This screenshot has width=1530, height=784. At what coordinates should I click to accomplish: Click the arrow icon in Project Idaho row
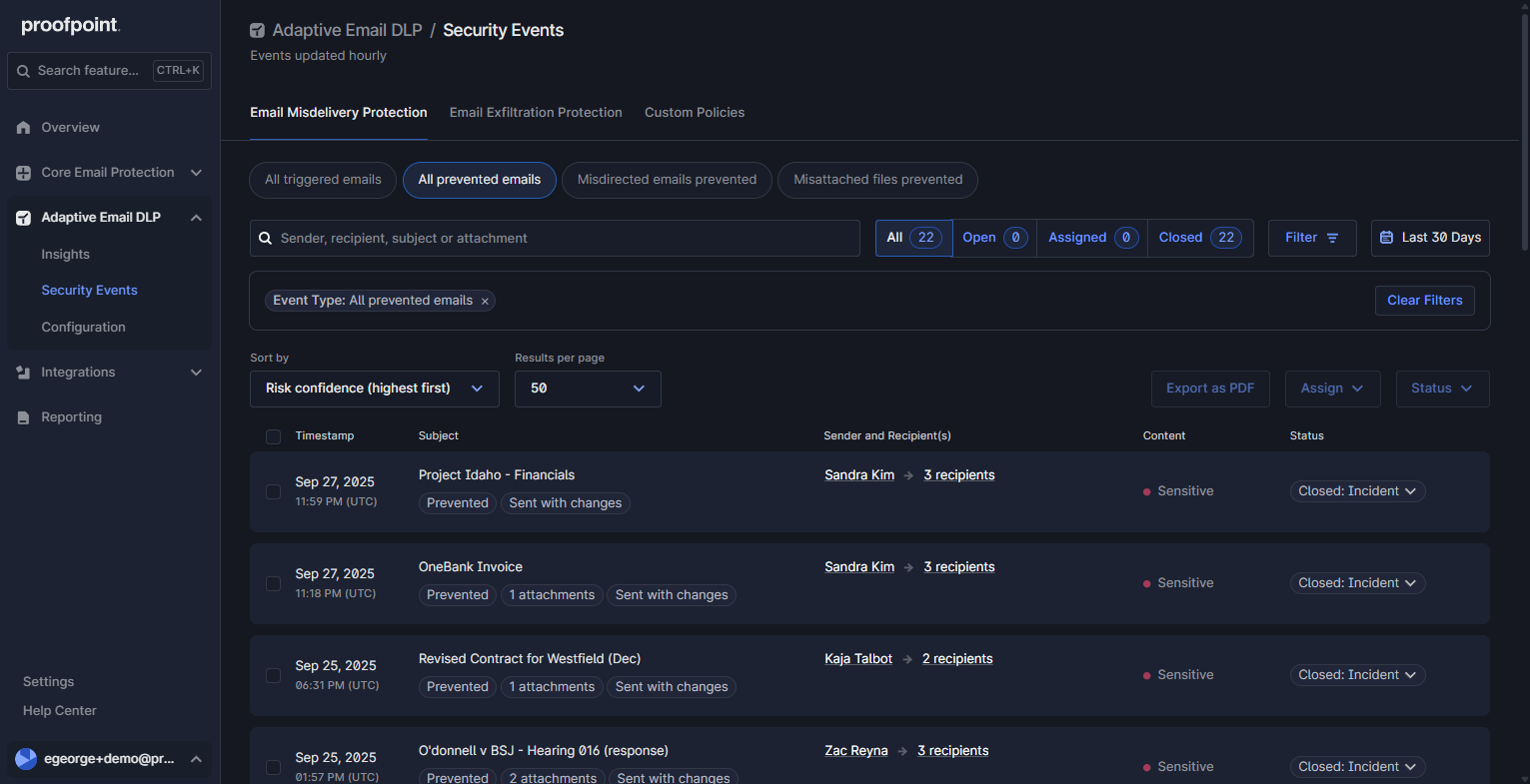pos(908,475)
